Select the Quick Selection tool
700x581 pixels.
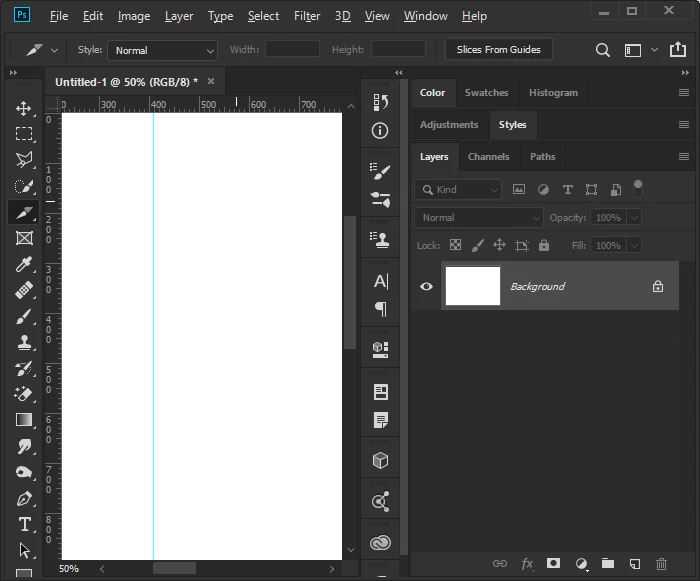click(x=24, y=186)
